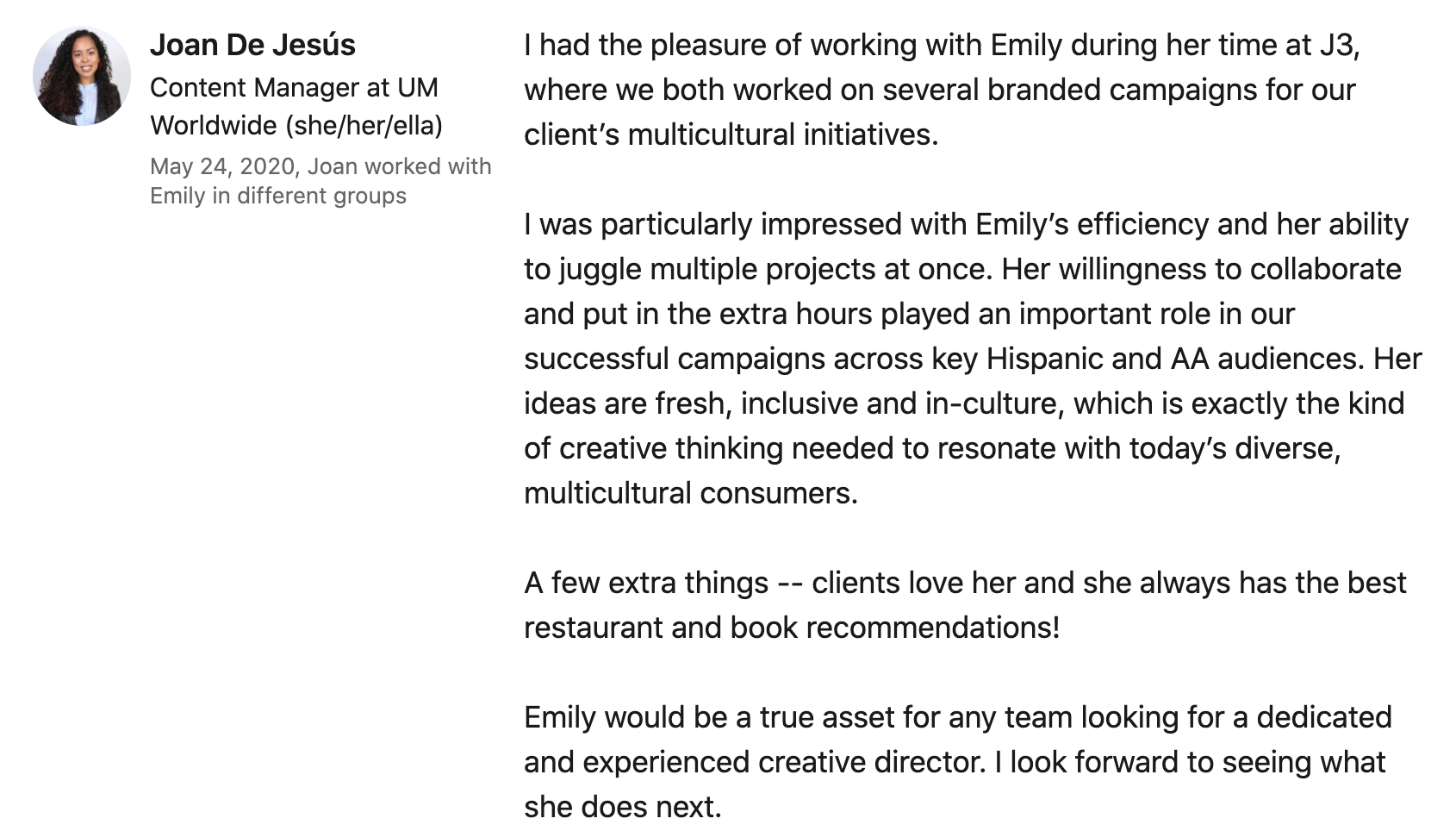Click the "experienced creative director" phrase

tap(783, 762)
